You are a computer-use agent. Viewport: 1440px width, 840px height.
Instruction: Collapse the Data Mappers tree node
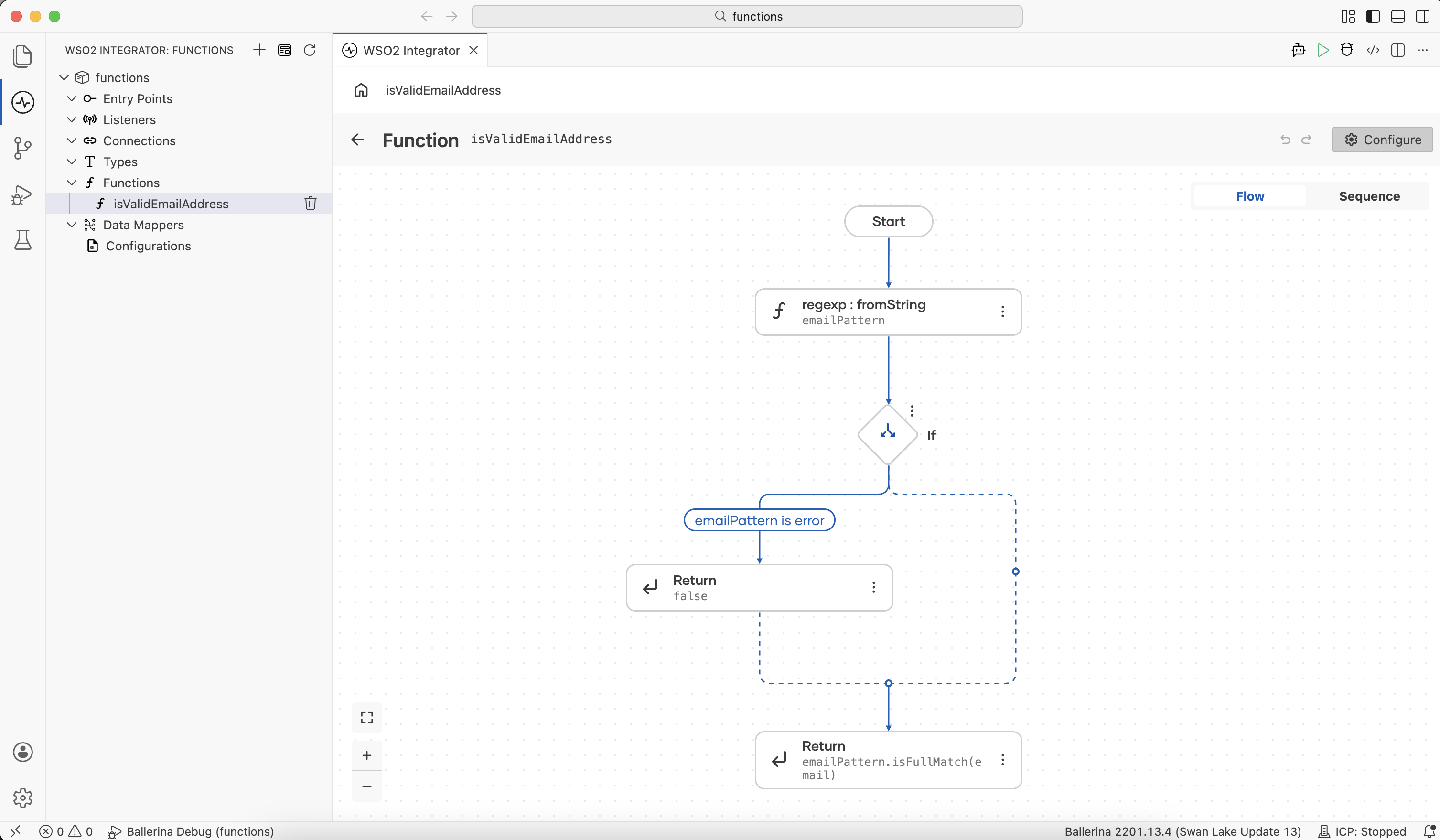pyautogui.click(x=72, y=225)
